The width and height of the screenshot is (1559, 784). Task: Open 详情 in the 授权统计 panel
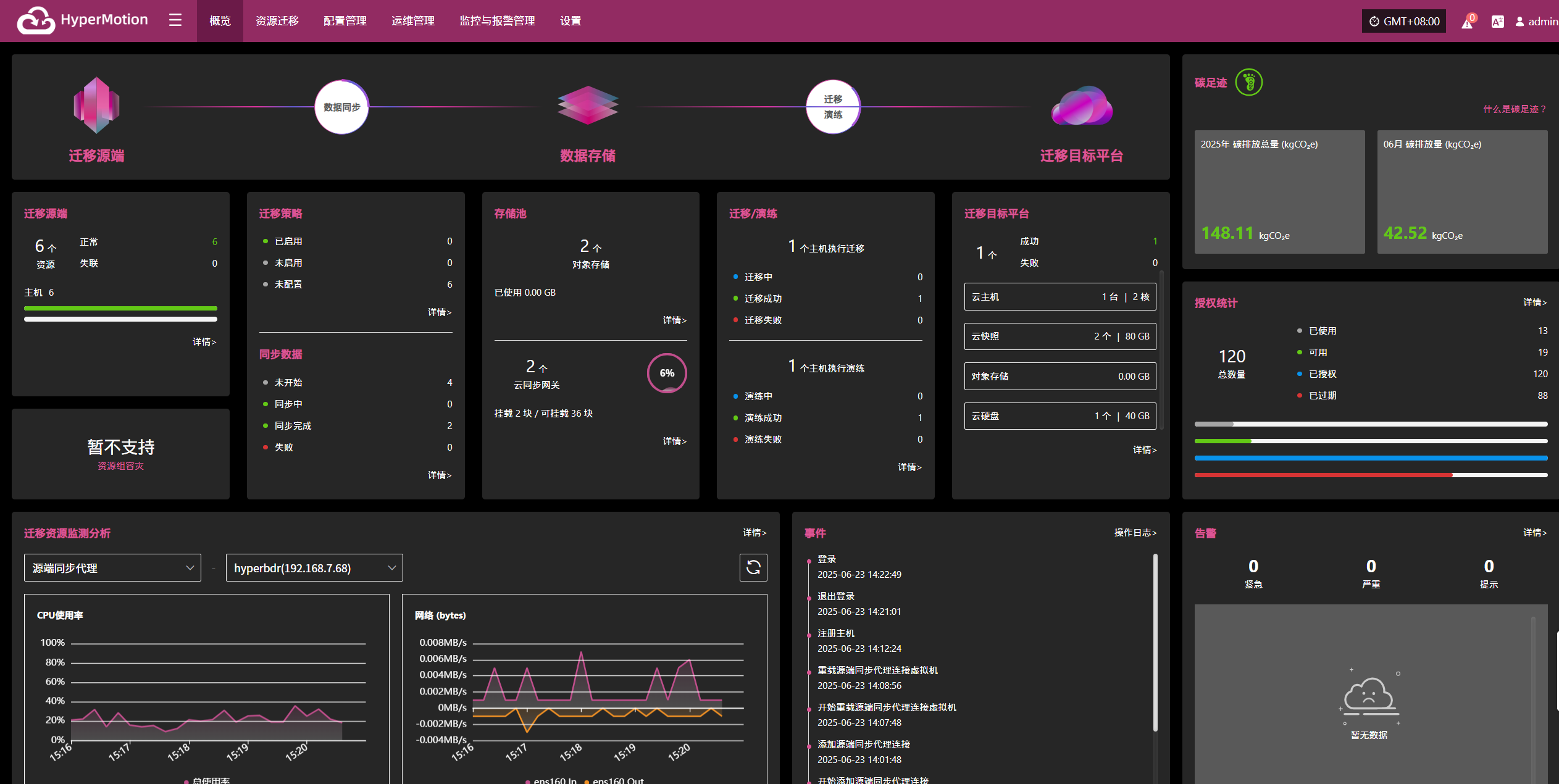click(1535, 302)
